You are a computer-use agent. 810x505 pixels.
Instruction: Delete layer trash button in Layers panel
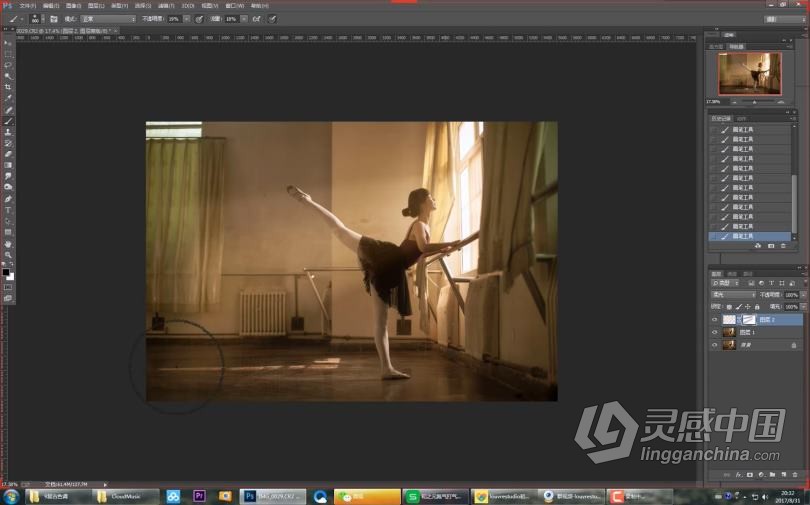795,475
